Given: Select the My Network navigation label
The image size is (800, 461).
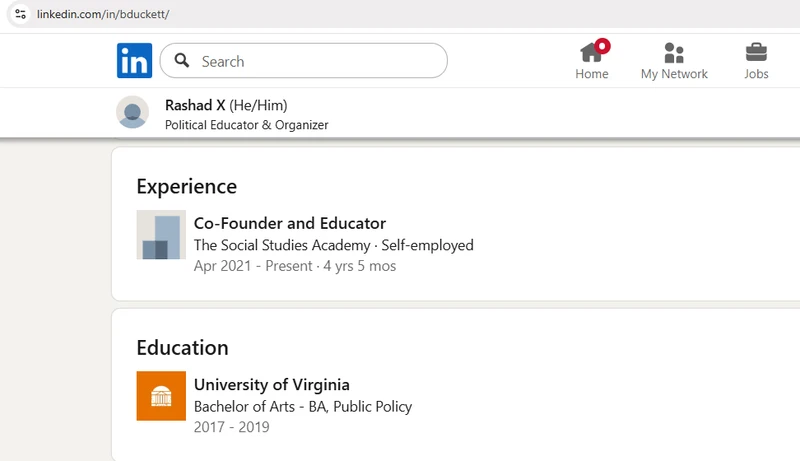Looking at the screenshot, I should (674, 74).
